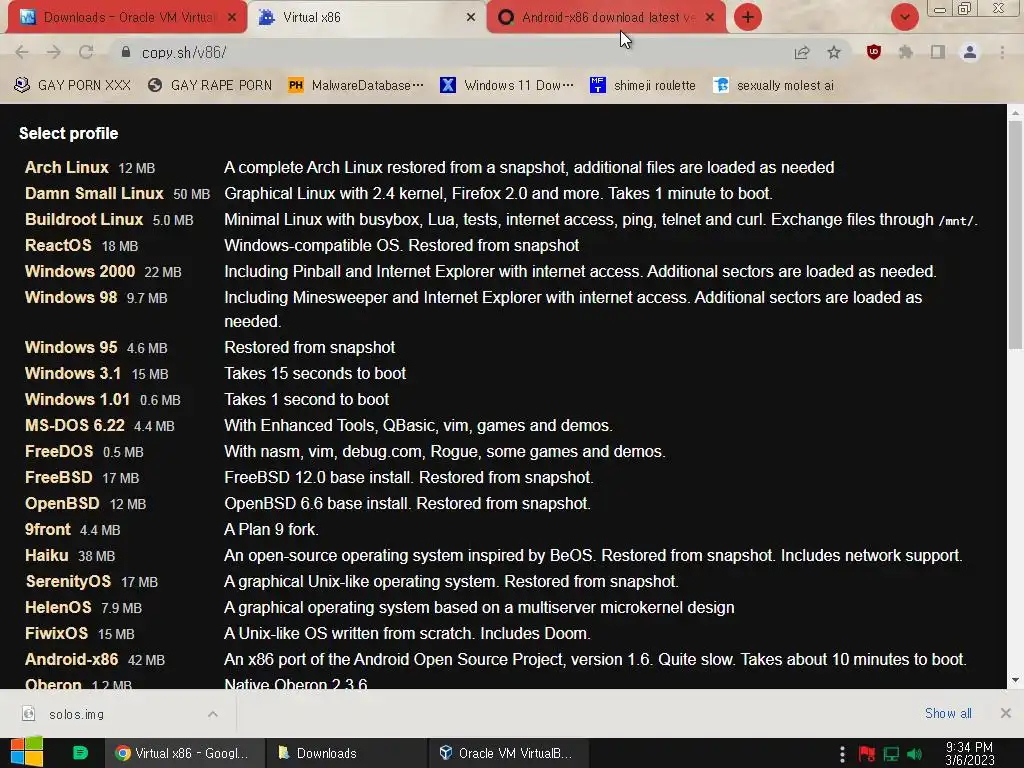This screenshot has width=1024, height=768.
Task: Click the page vertical scrollbar thumb
Action: (x=1015, y=235)
